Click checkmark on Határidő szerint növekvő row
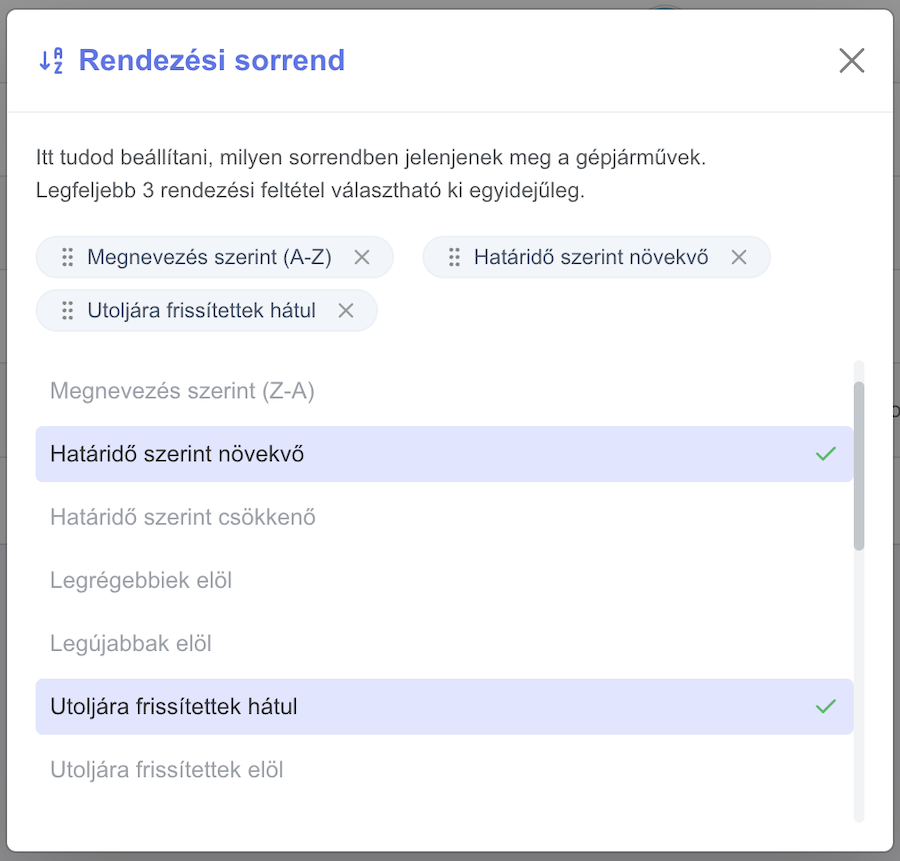The height and width of the screenshot is (861, 900). [x=825, y=454]
